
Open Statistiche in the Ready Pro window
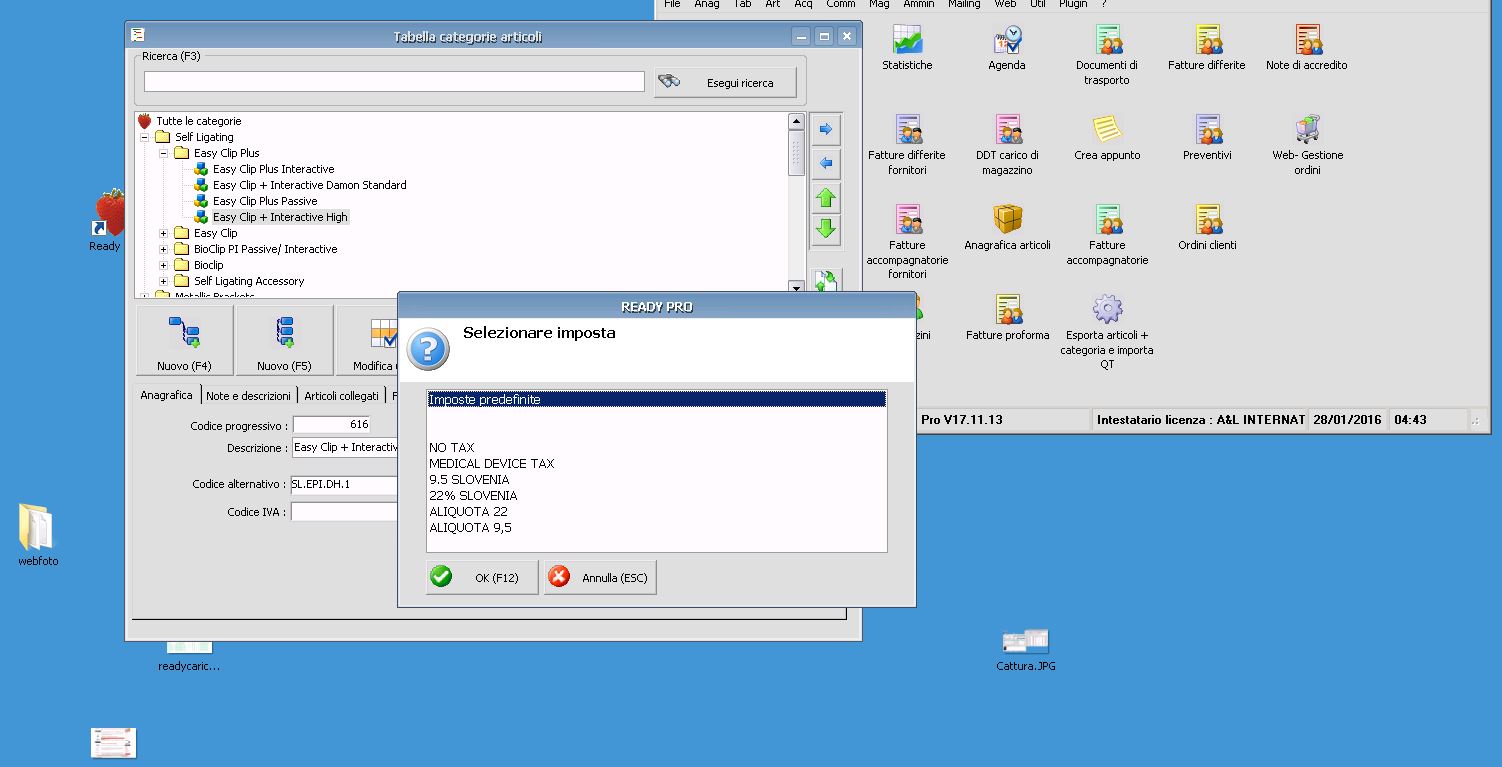pos(907,48)
